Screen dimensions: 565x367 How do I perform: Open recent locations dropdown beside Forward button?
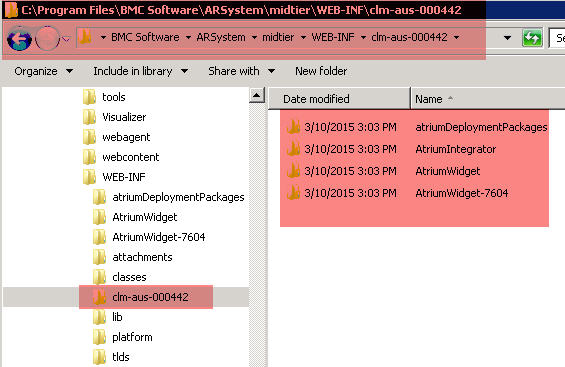pyautogui.click(x=66, y=38)
